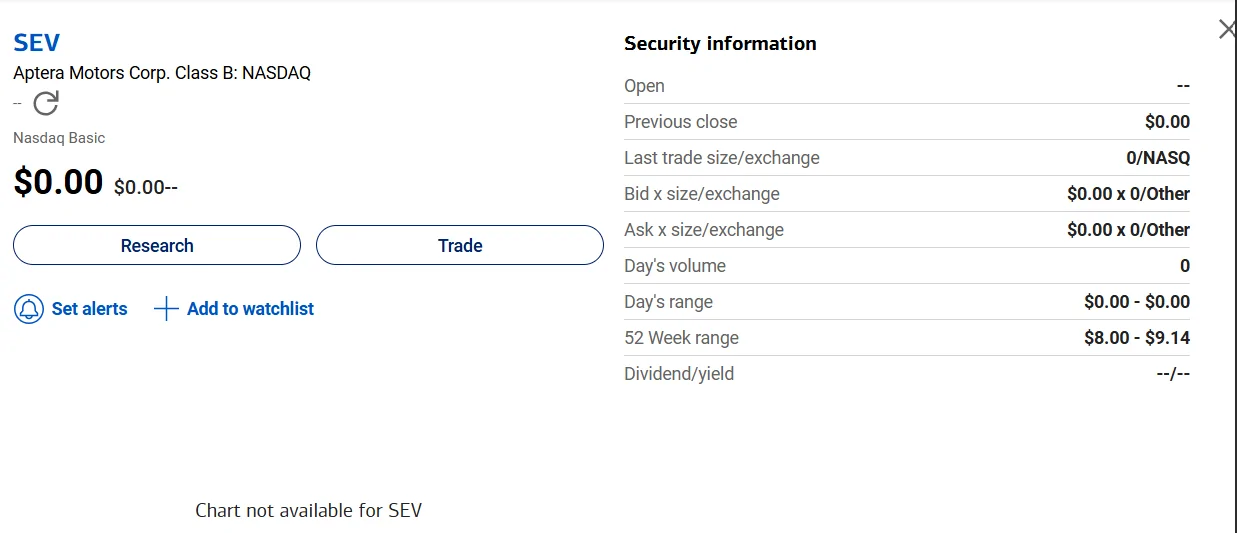1237x533 pixels.
Task: Click the "Chart not available for SEV" message
Action: tap(308, 511)
